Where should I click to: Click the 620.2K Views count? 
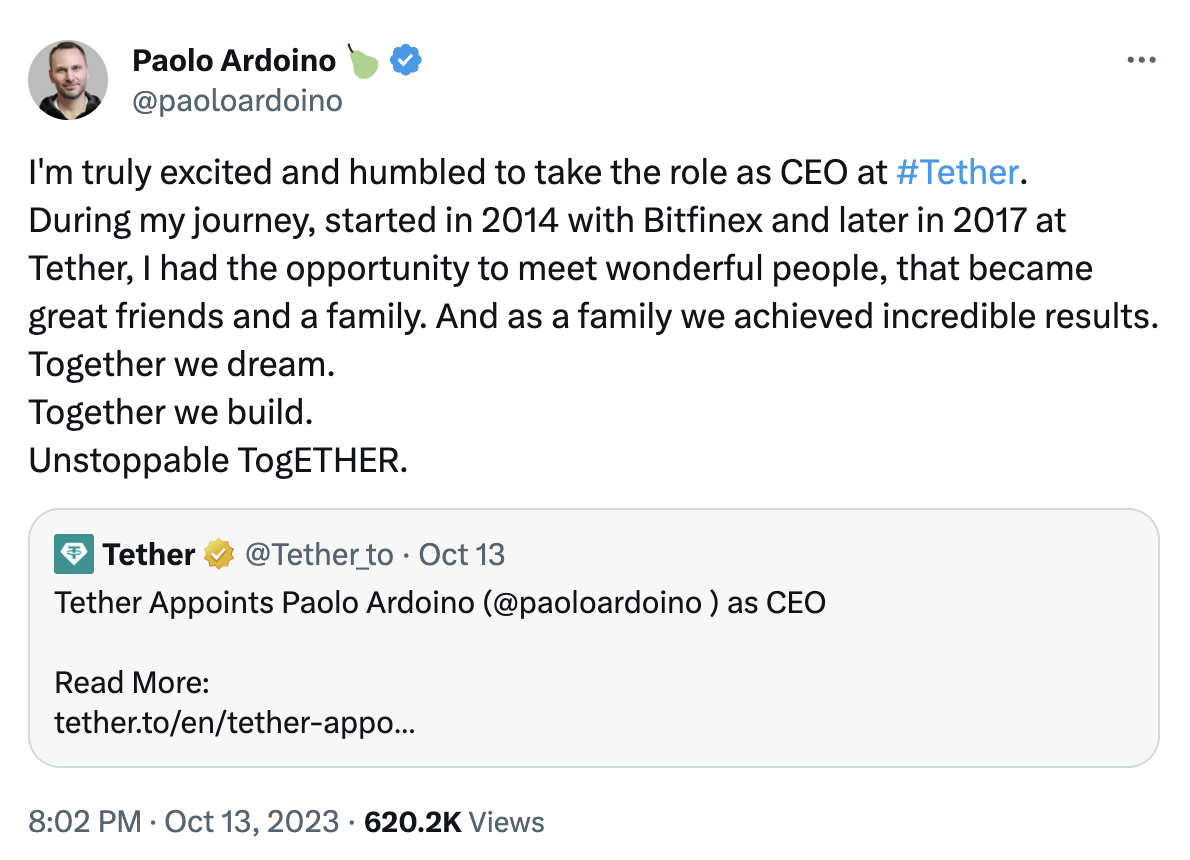(454, 822)
